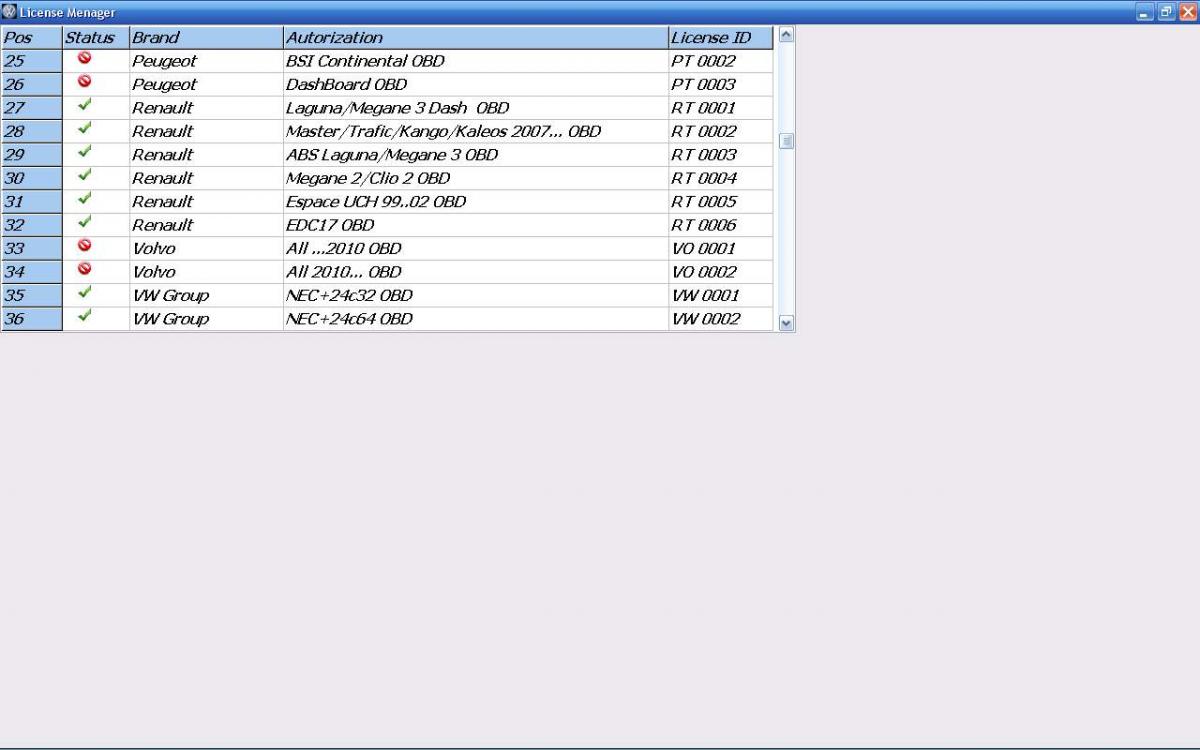
Task: Click the status check for NEC+24c64 OBD
Action: tap(84, 316)
